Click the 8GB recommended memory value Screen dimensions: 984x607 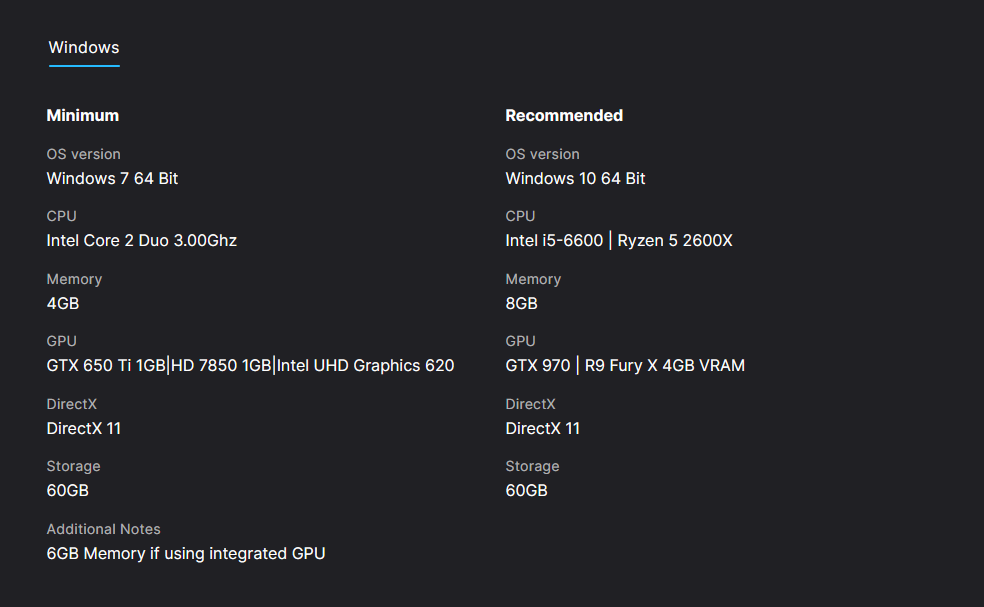click(522, 304)
